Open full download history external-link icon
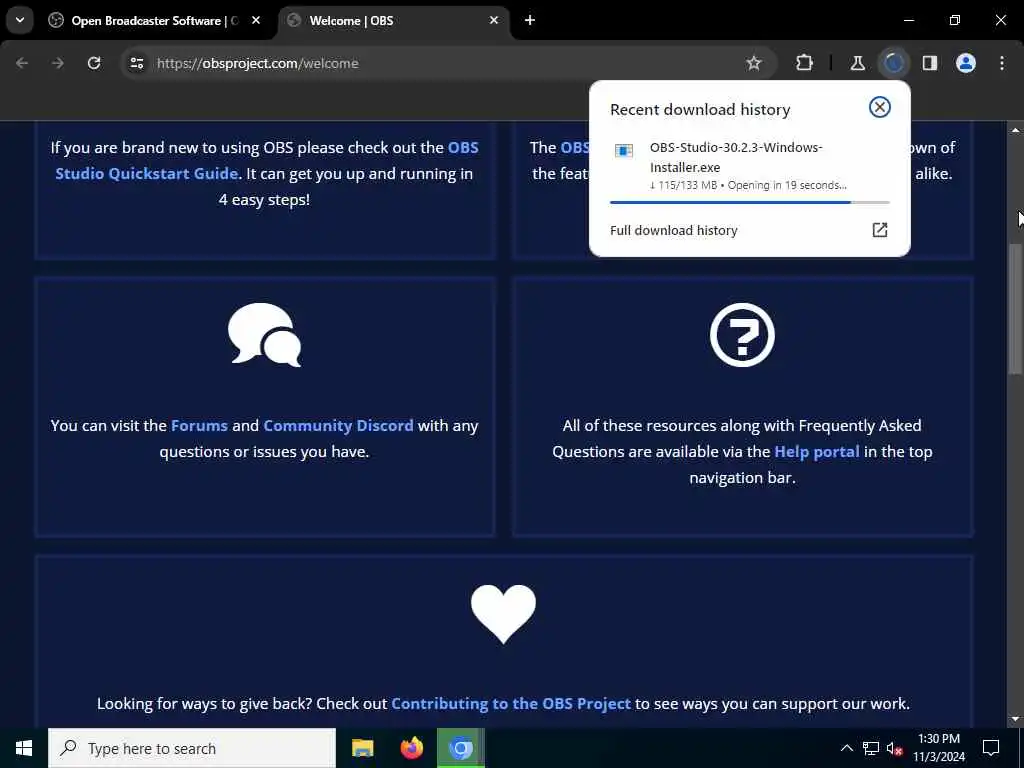The width and height of the screenshot is (1024, 768). pyautogui.click(x=880, y=230)
